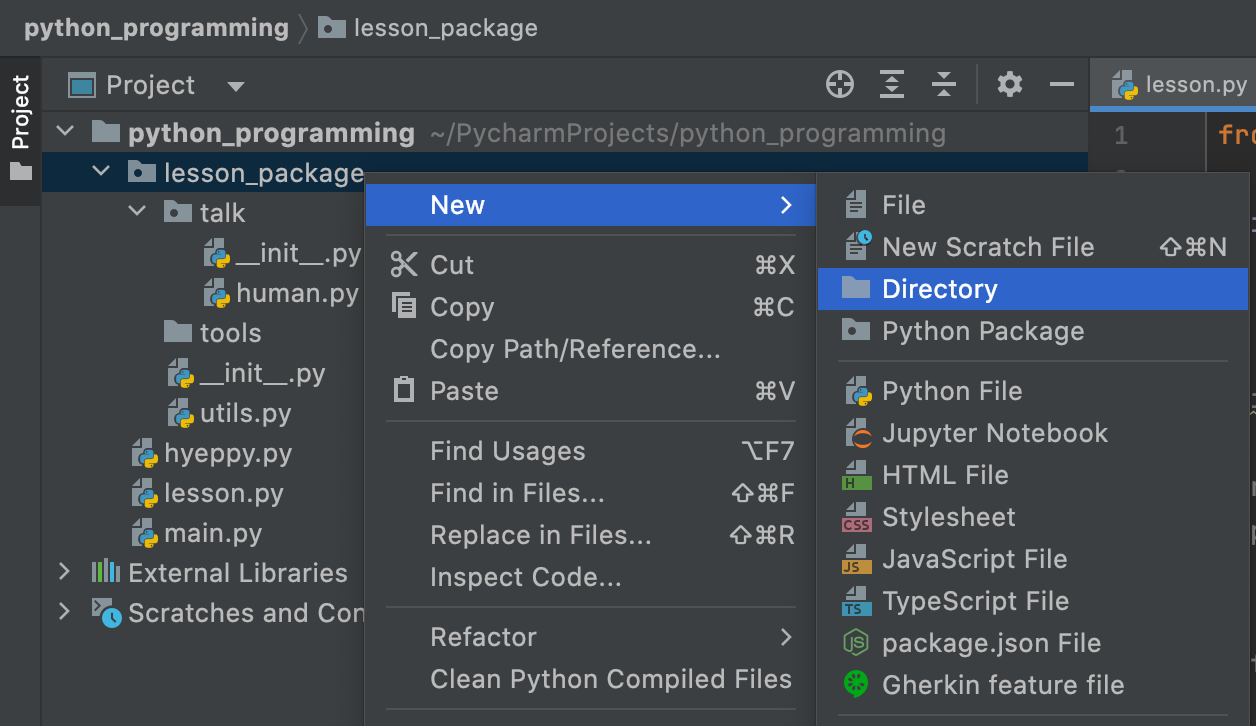The width and height of the screenshot is (1256, 726).
Task: Select utils.py in the project tree
Action: [x=246, y=413]
